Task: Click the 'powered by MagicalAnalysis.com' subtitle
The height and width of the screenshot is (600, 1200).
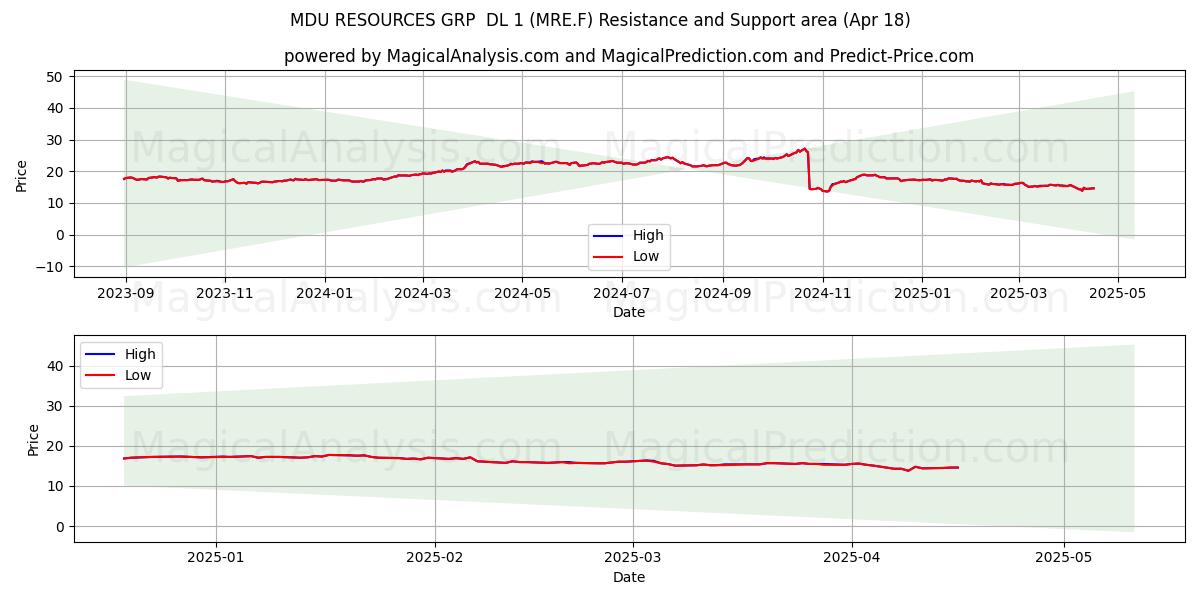Action: pyautogui.click(x=629, y=56)
